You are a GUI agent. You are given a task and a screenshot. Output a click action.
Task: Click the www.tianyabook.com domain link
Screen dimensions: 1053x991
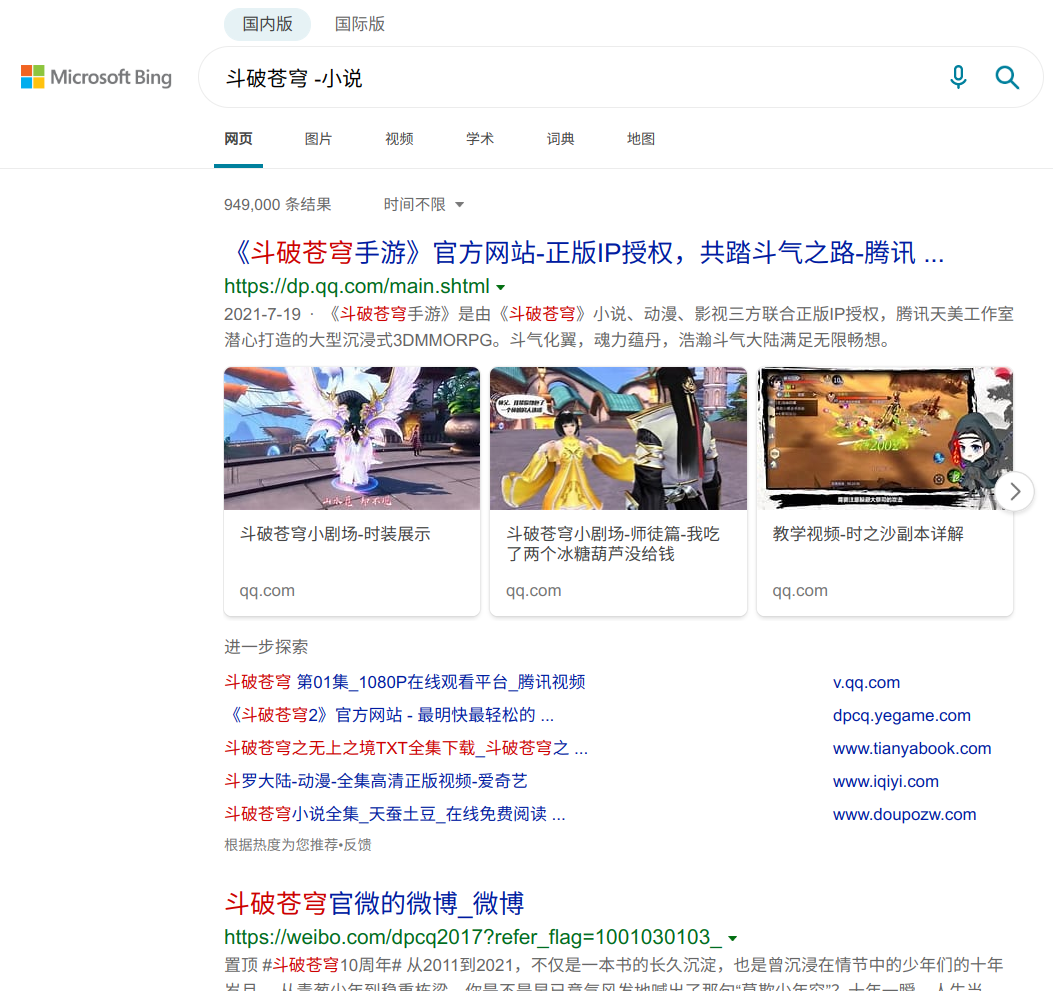(912, 749)
